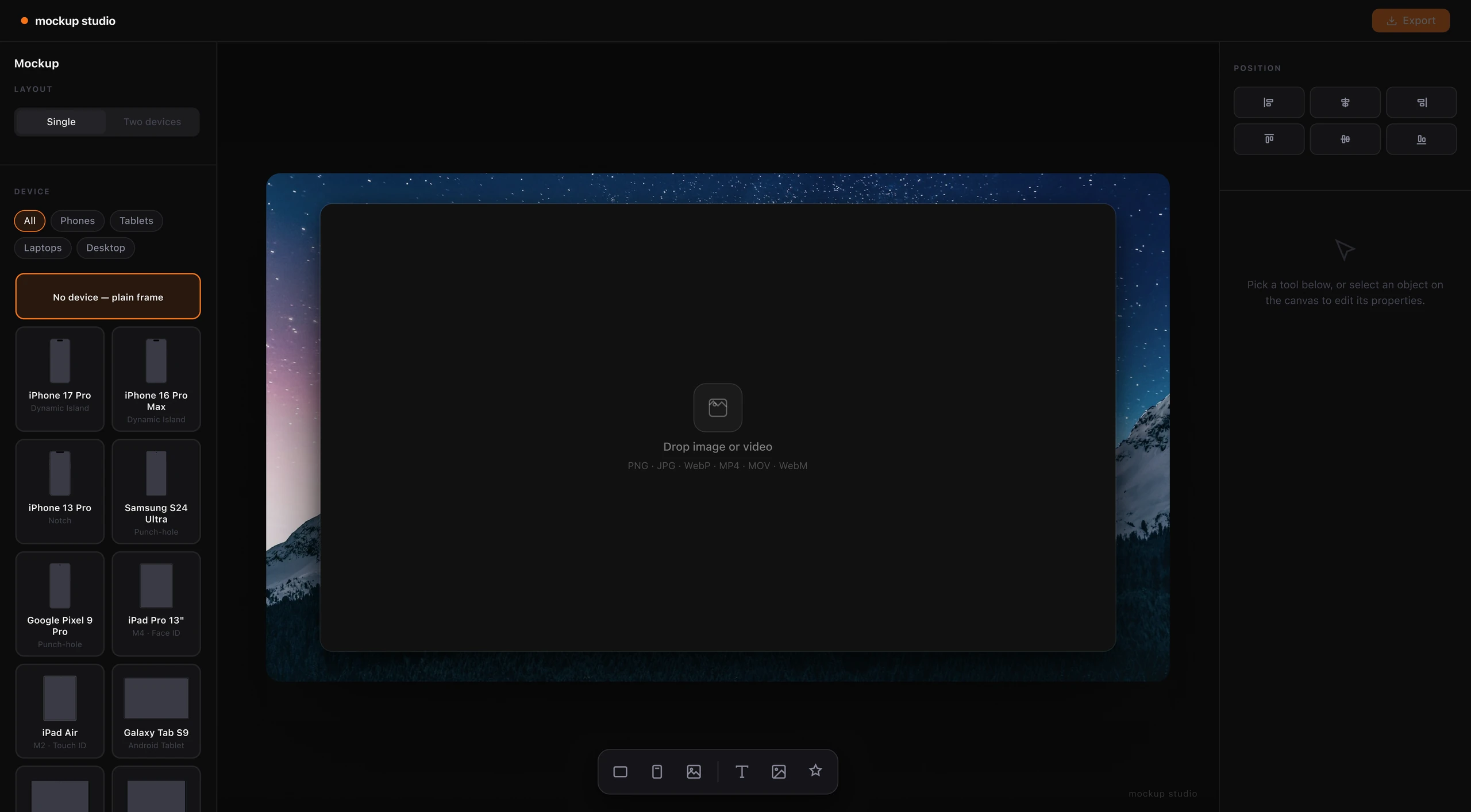Choose the Samsung S24 Ultra device card
Screen dimensions: 1471x812
(156, 492)
